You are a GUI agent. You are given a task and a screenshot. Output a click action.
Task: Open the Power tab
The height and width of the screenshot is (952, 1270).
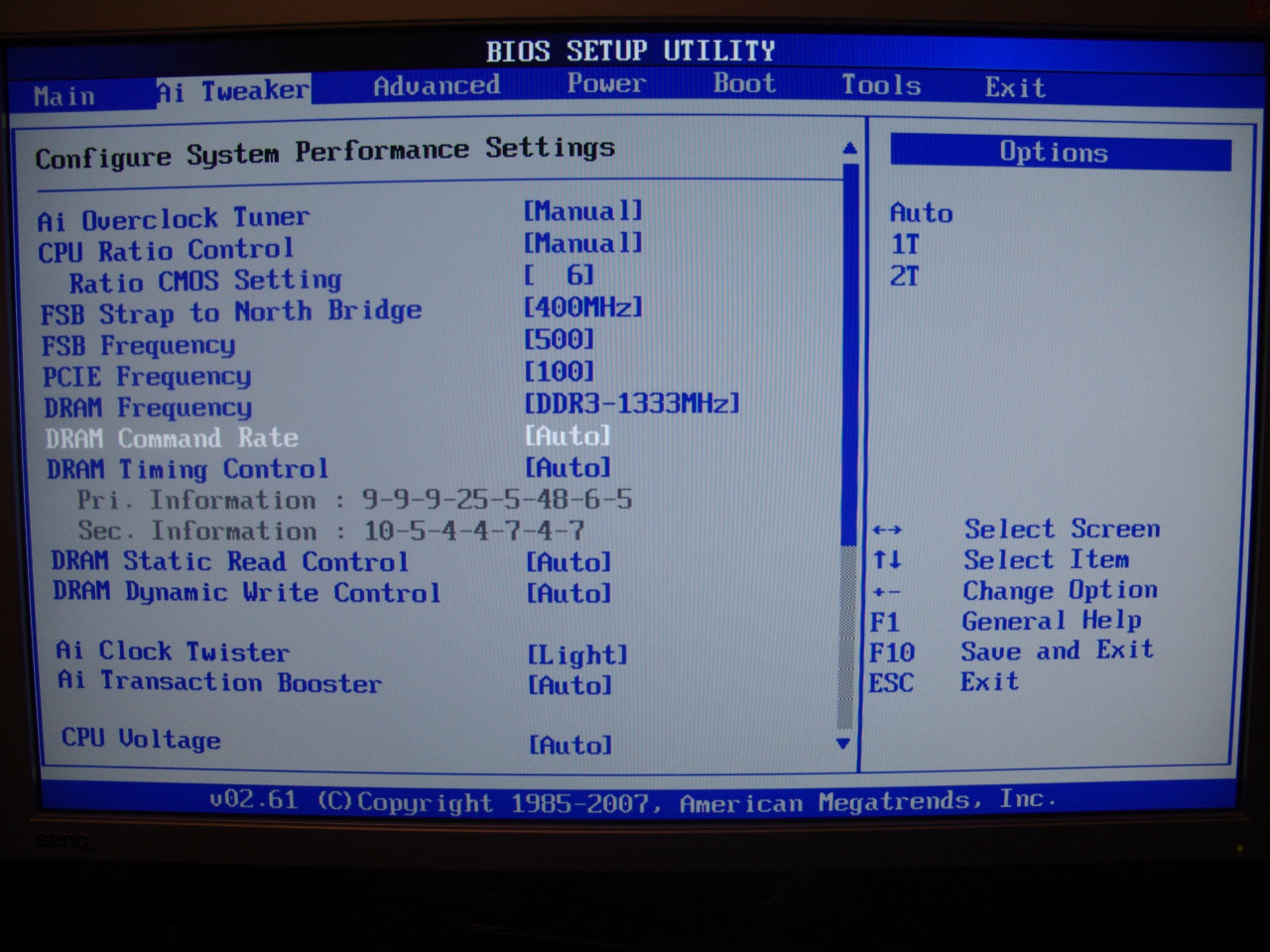click(606, 84)
